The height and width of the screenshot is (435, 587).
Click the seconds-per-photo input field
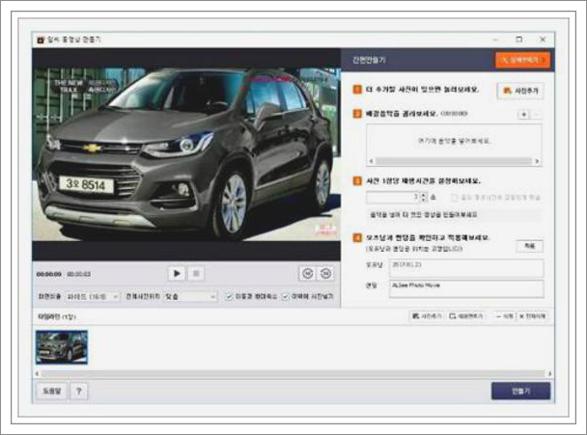tap(393, 197)
